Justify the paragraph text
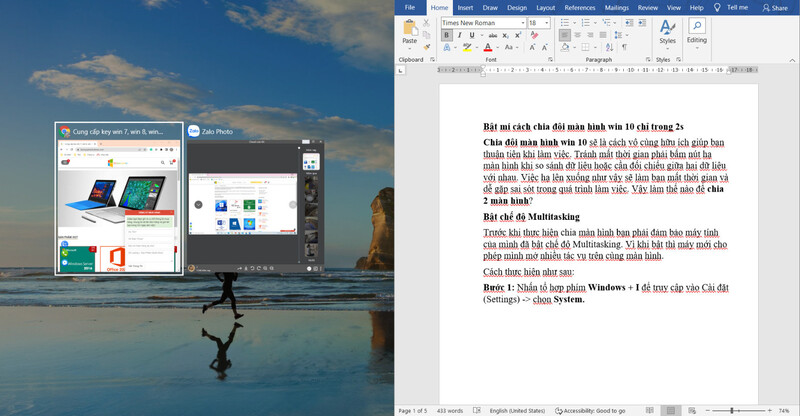800x416 pixels. pyautogui.click(x=603, y=35)
